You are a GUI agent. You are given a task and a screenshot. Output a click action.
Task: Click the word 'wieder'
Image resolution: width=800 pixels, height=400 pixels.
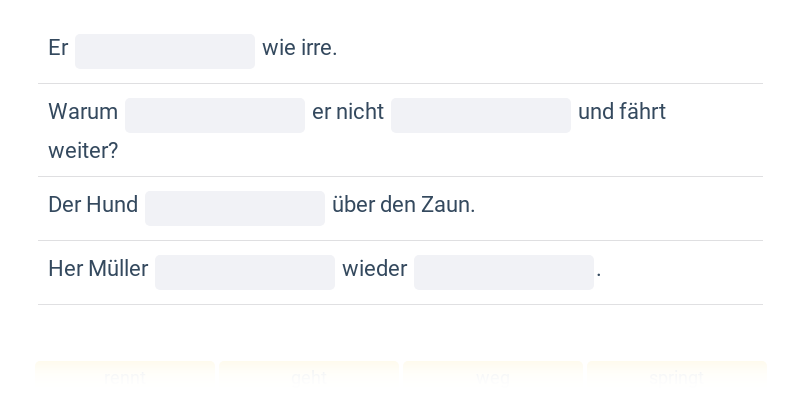point(374,269)
